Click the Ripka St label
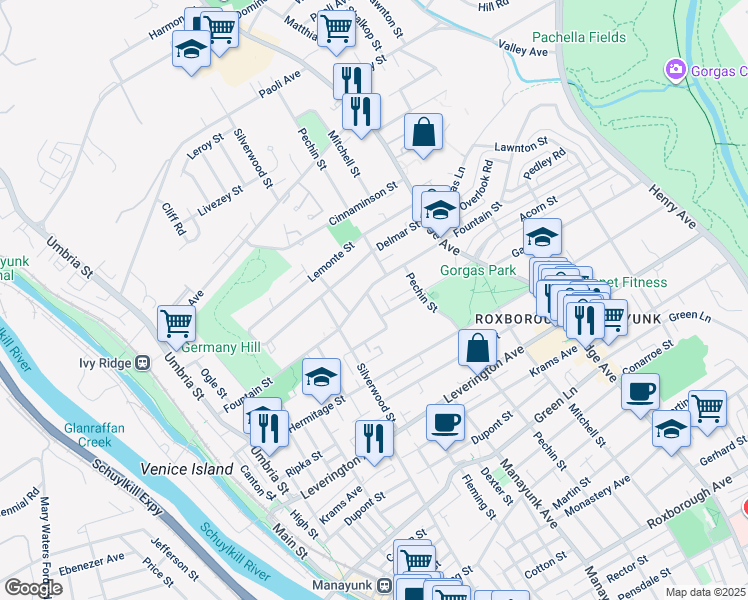 [x=304, y=464]
